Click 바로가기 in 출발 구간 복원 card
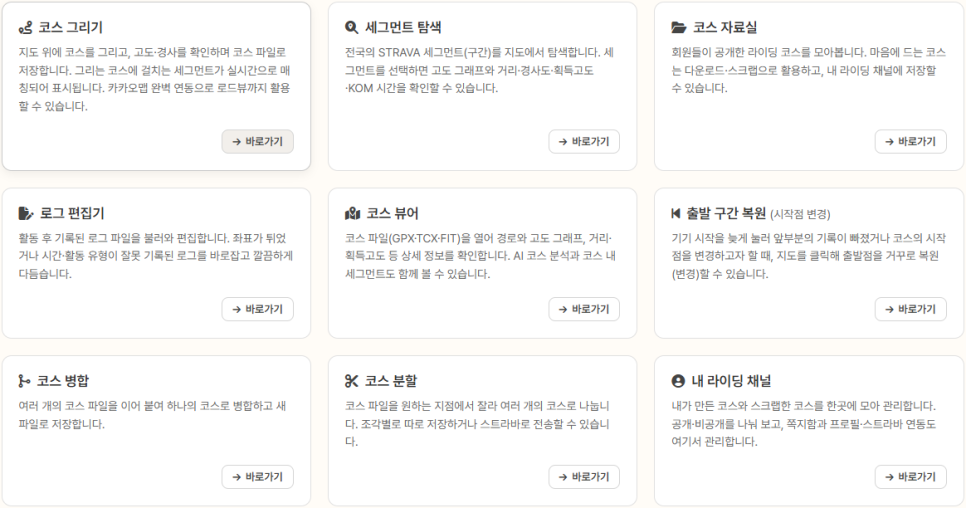Image resolution: width=966 pixels, height=508 pixels. [x=911, y=309]
